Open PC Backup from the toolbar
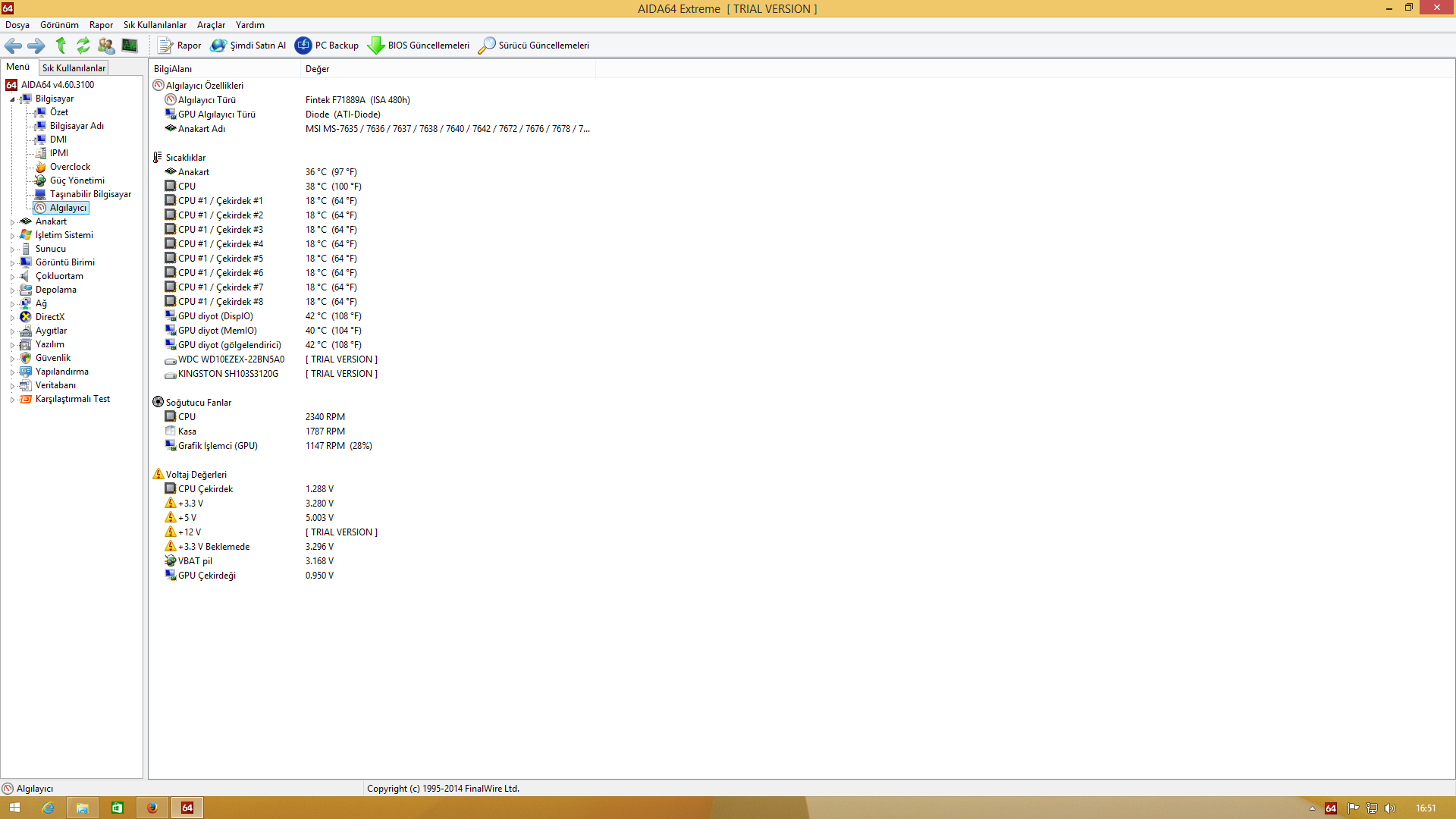Screen dimensions: 1456x819 (327, 45)
